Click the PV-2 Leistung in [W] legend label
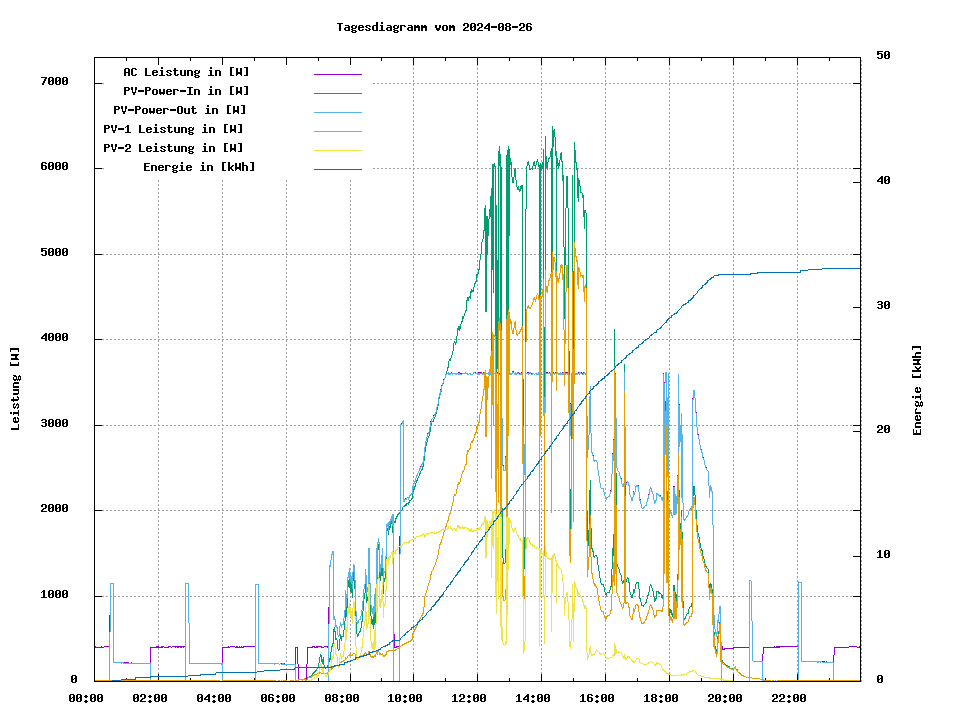 [173, 148]
